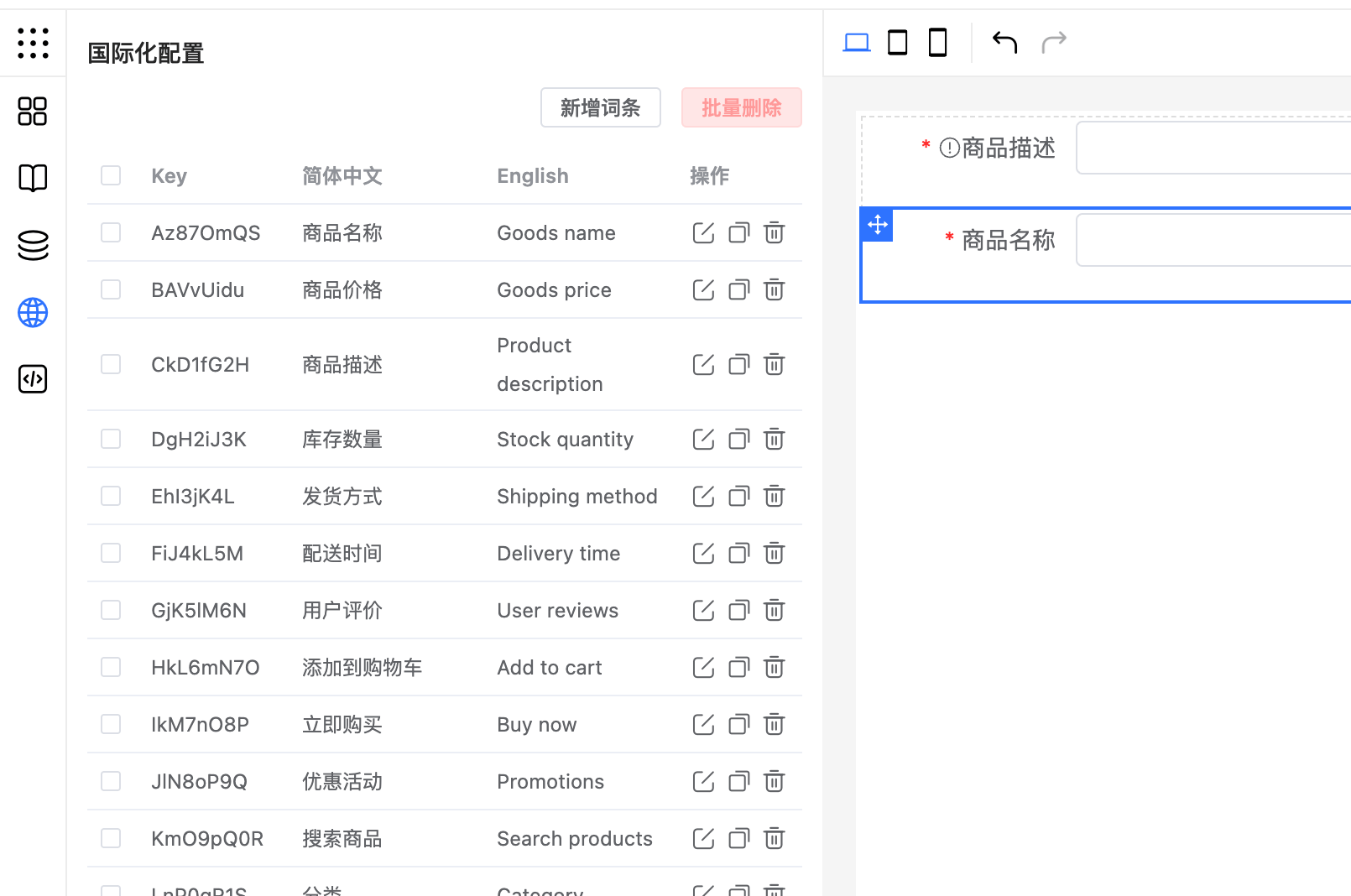Click the 商品描述 input field
Viewport: 1351px width, 896px height.
pos(1213,148)
